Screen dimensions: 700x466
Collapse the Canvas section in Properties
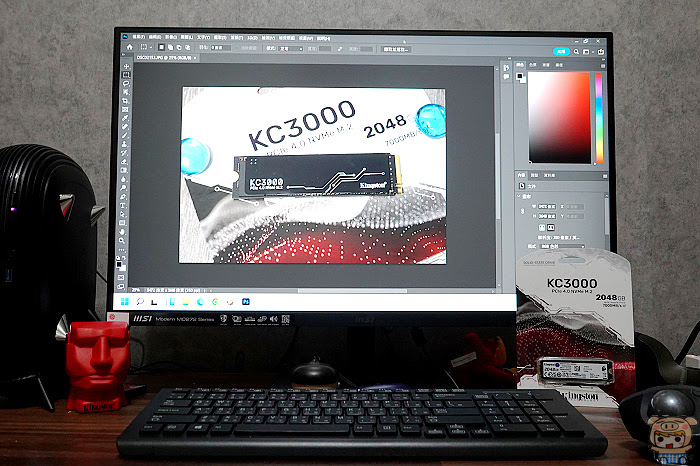(x=518, y=196)
